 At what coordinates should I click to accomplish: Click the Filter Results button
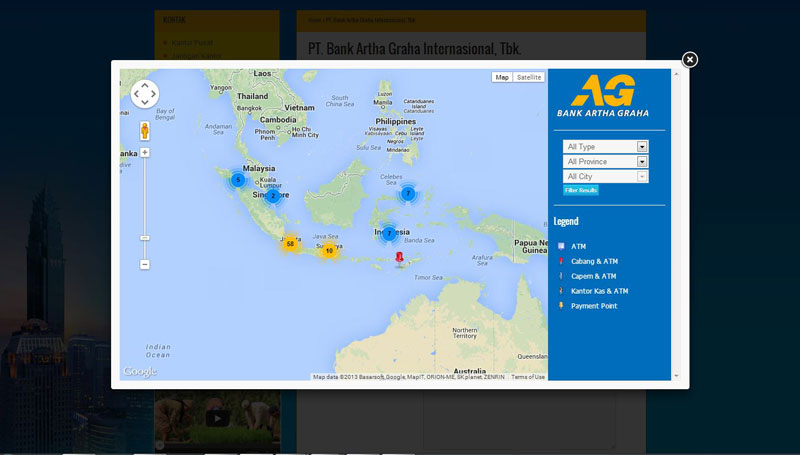tap(581, 190)
